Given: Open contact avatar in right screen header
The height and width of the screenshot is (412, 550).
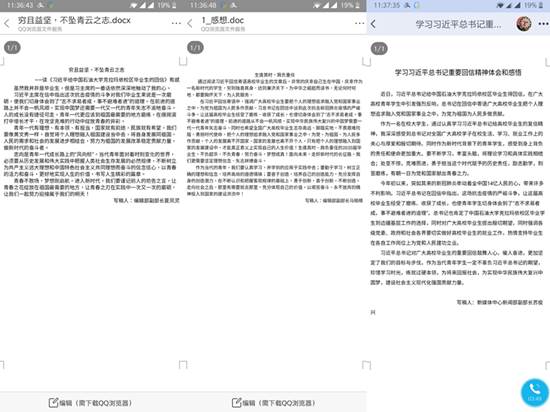Looking at the screenshot, I should pyautogui.click(x=524, y=24).
